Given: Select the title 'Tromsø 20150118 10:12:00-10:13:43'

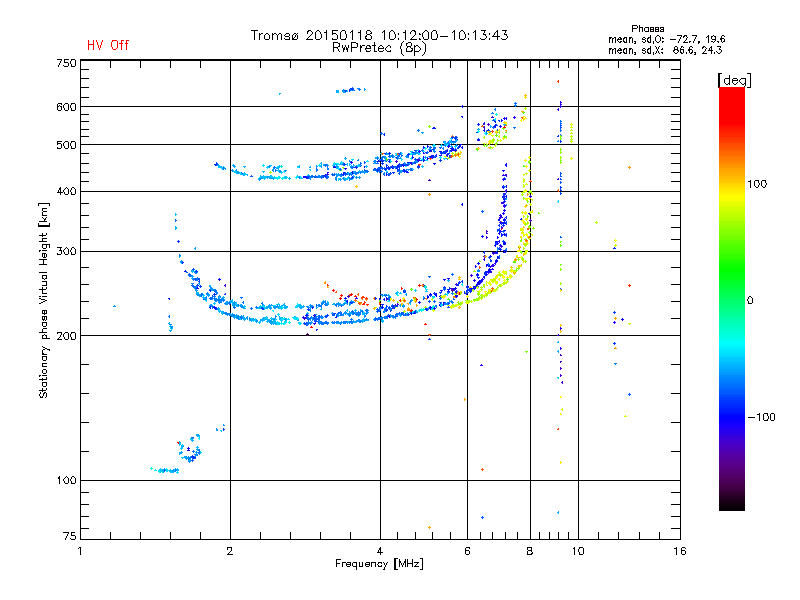Looking at the screenshot, I should click(379, 35).
